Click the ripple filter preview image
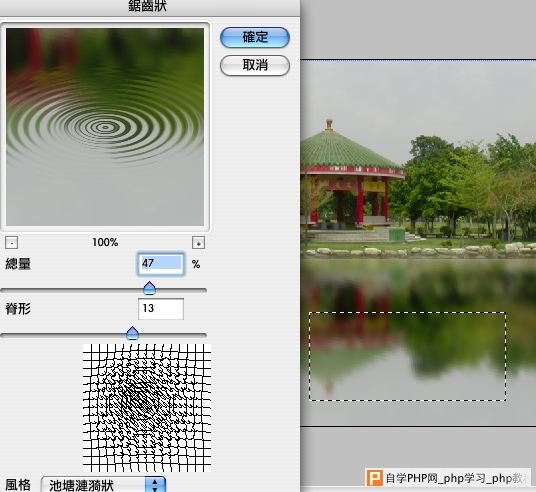The width and height of the screenshot is (536, 492). [x=105, y=127]
